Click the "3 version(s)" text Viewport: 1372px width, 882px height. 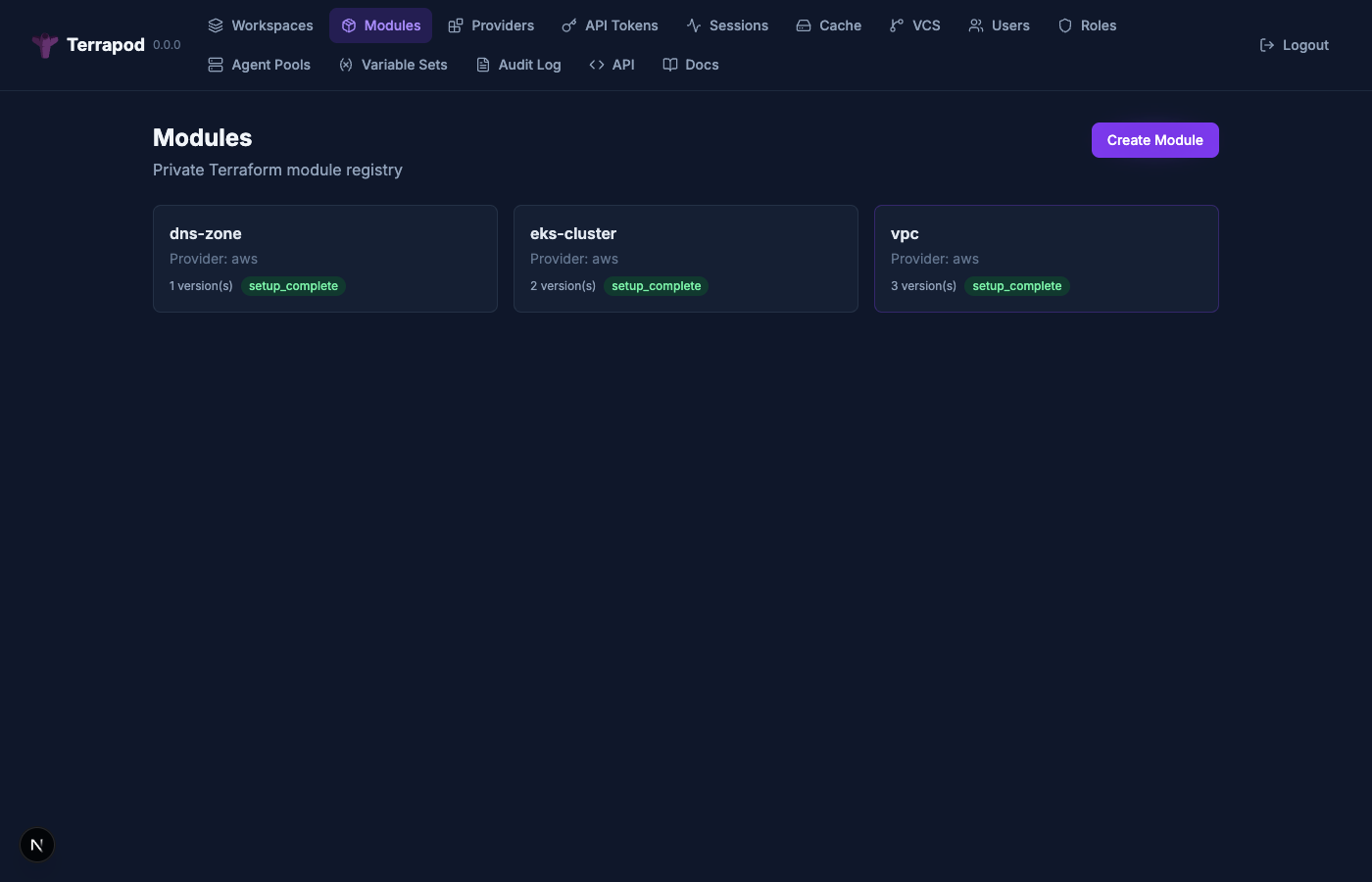coord(923,286)
